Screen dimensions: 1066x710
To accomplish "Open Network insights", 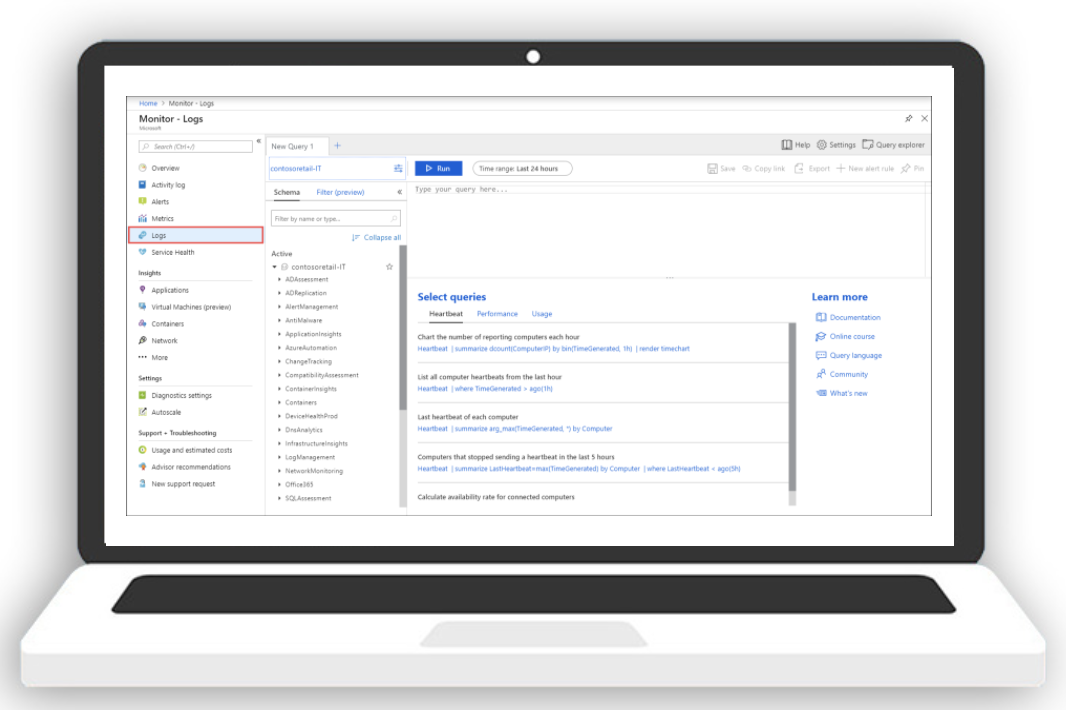I will [164, 341].
